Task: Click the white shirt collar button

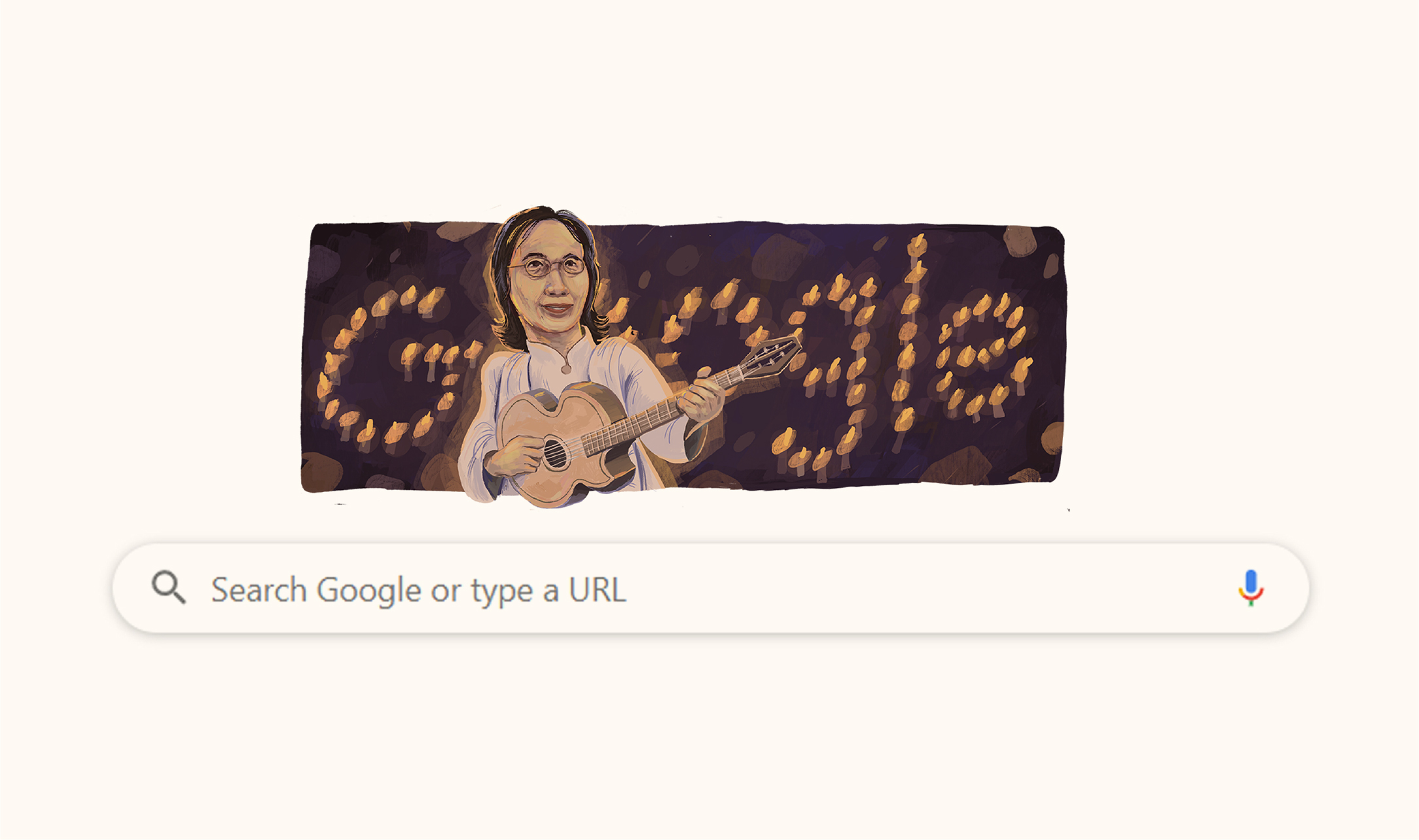Action: click(x=566, y=370)
